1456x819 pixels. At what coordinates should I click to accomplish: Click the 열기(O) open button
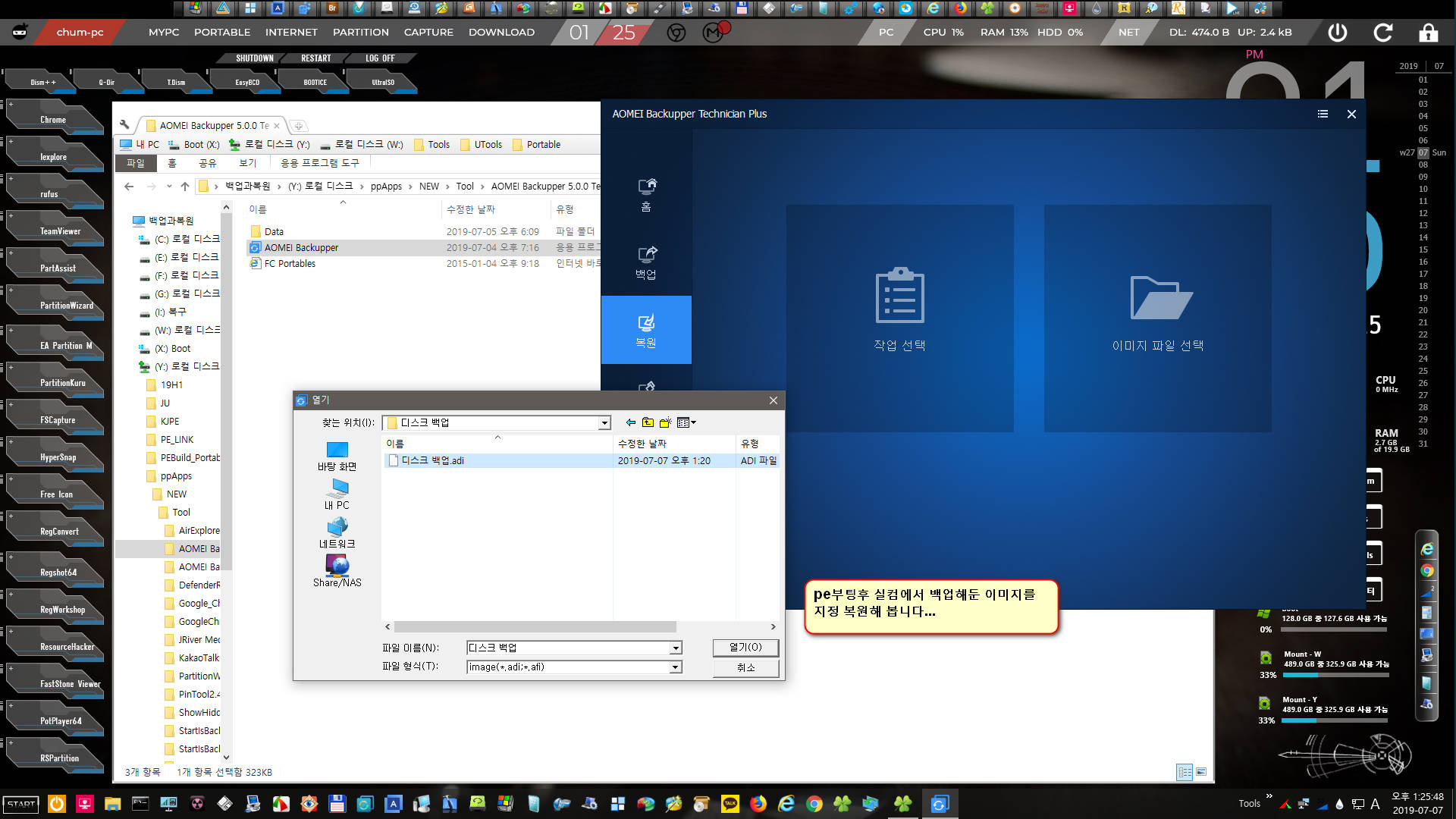(745, 648)
